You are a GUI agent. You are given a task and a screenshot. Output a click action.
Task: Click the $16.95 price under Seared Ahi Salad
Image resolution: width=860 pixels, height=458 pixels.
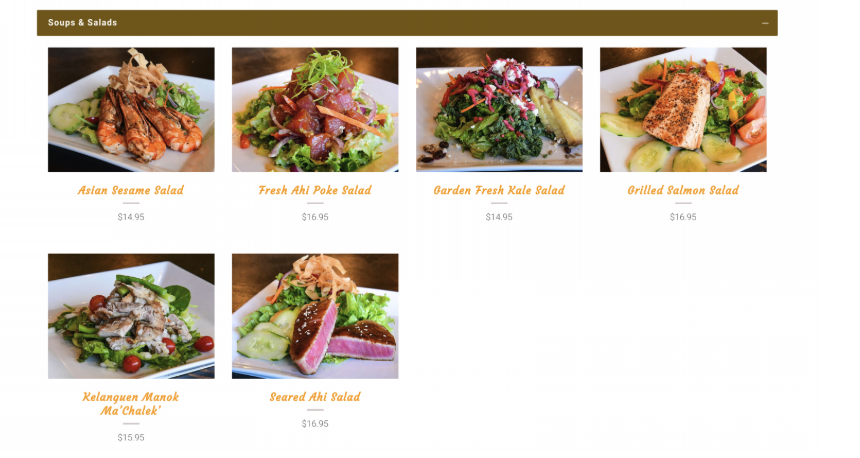tap(315, 424)
